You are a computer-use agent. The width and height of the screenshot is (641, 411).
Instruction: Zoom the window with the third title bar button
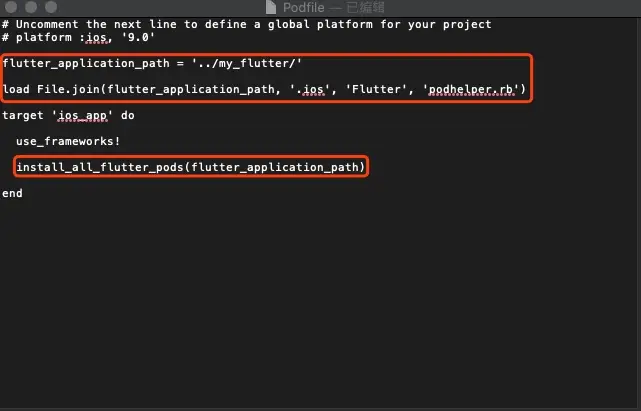pyautogui.click(x=51, y=7)
